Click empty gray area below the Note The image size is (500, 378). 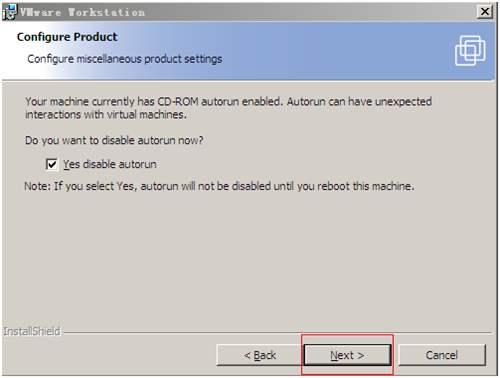[x=247, y=260]
